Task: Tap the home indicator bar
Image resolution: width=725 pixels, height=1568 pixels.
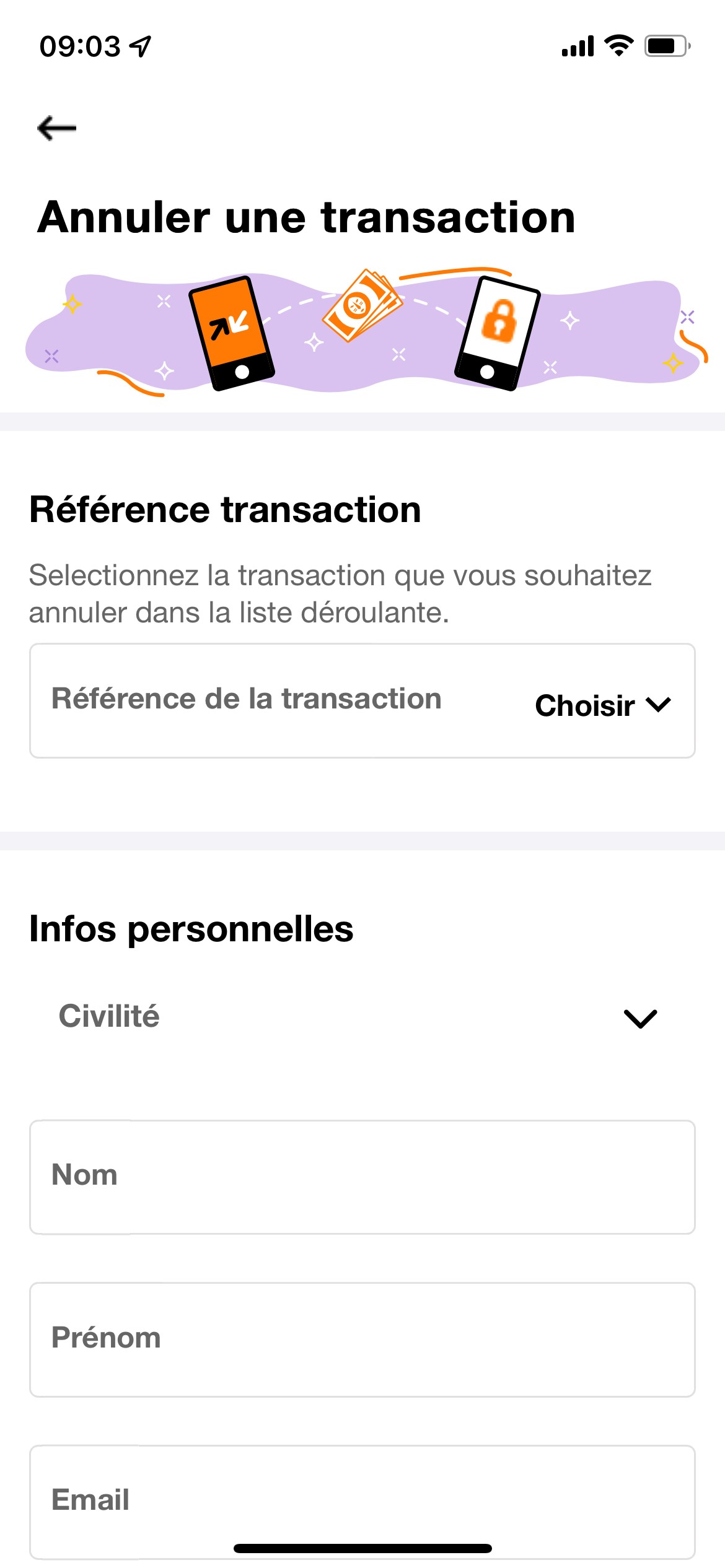Action: click(362, 1548)
